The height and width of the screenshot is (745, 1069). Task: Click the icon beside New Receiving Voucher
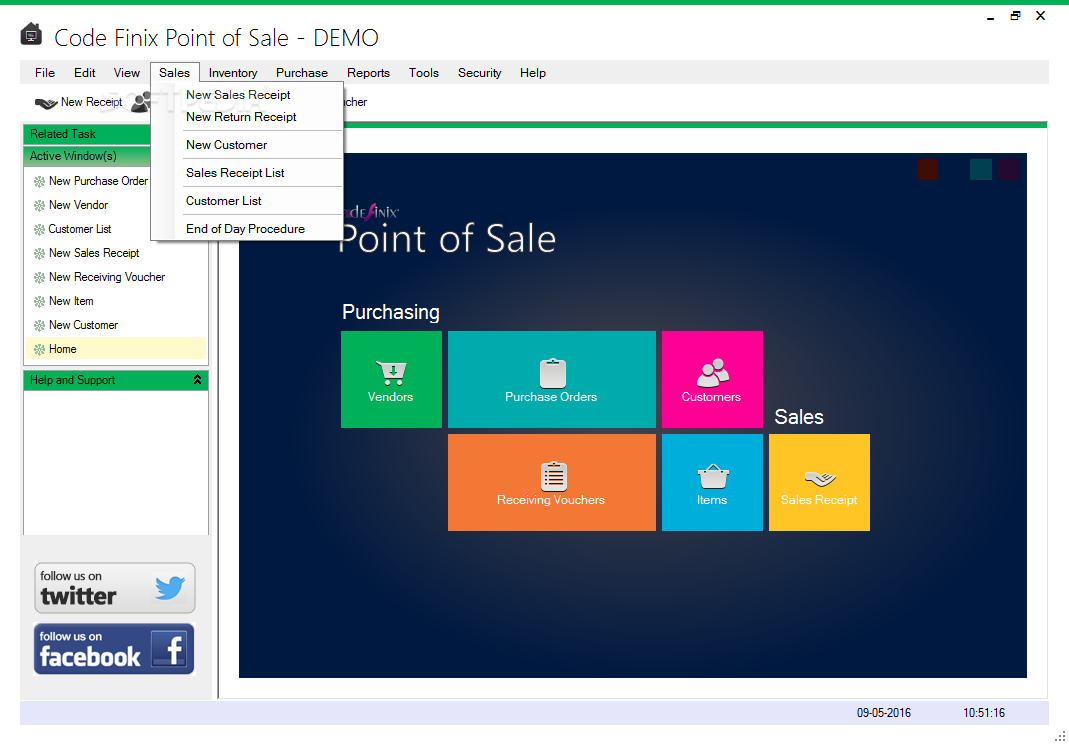point(40,277)
